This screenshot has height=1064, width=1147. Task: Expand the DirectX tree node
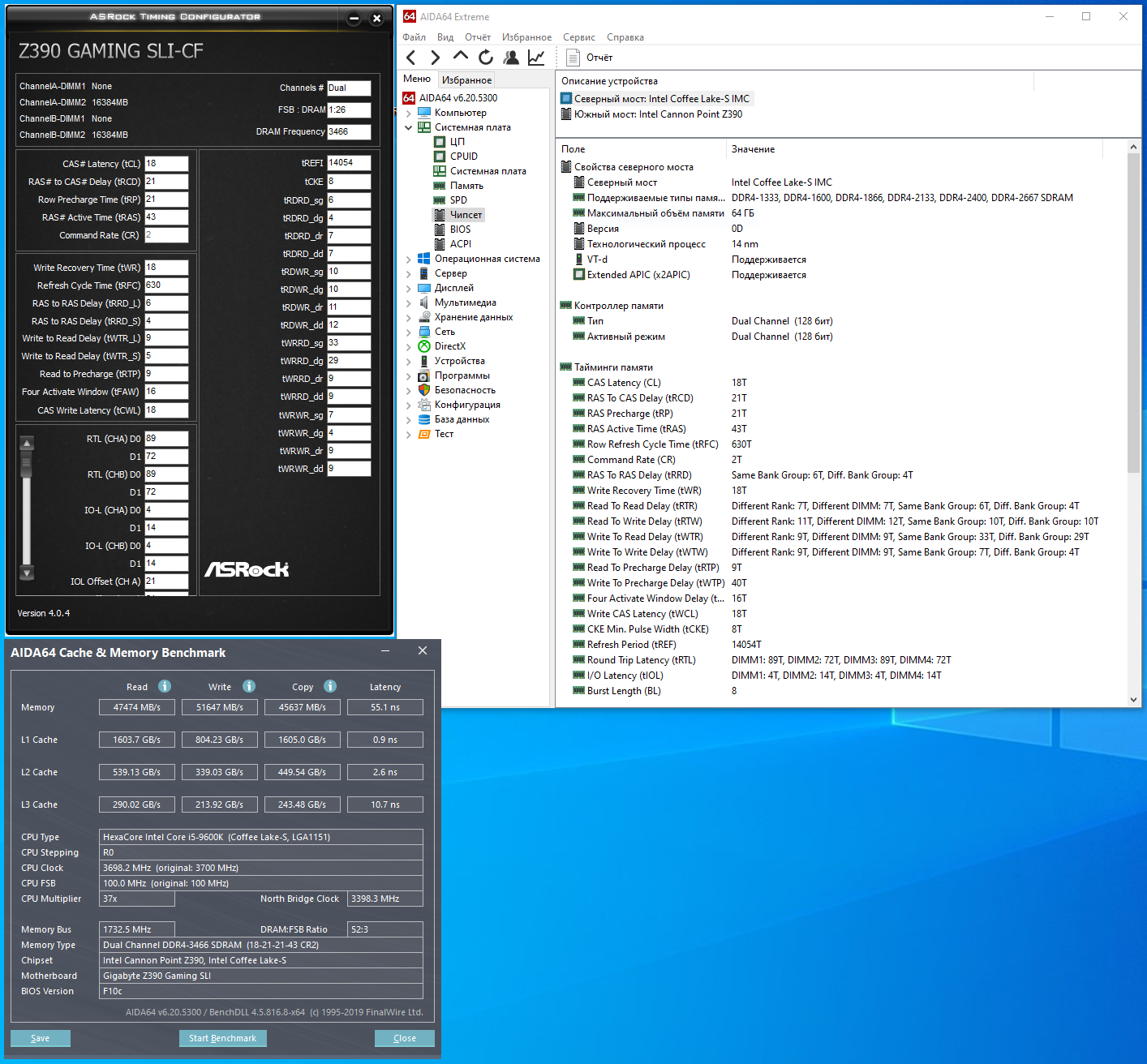pyautogui.click(x=408, y=346)
